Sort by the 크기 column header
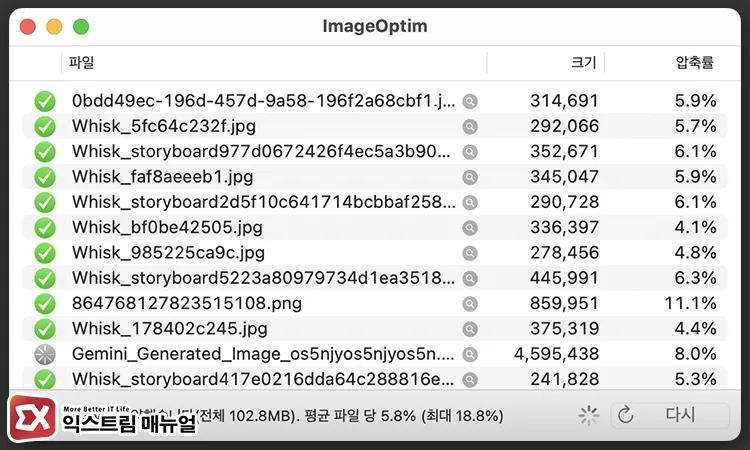 pos(546,63)
